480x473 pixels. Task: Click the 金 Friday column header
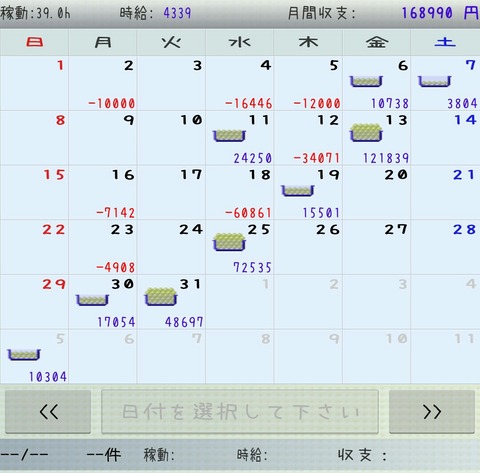coord(377,42)
